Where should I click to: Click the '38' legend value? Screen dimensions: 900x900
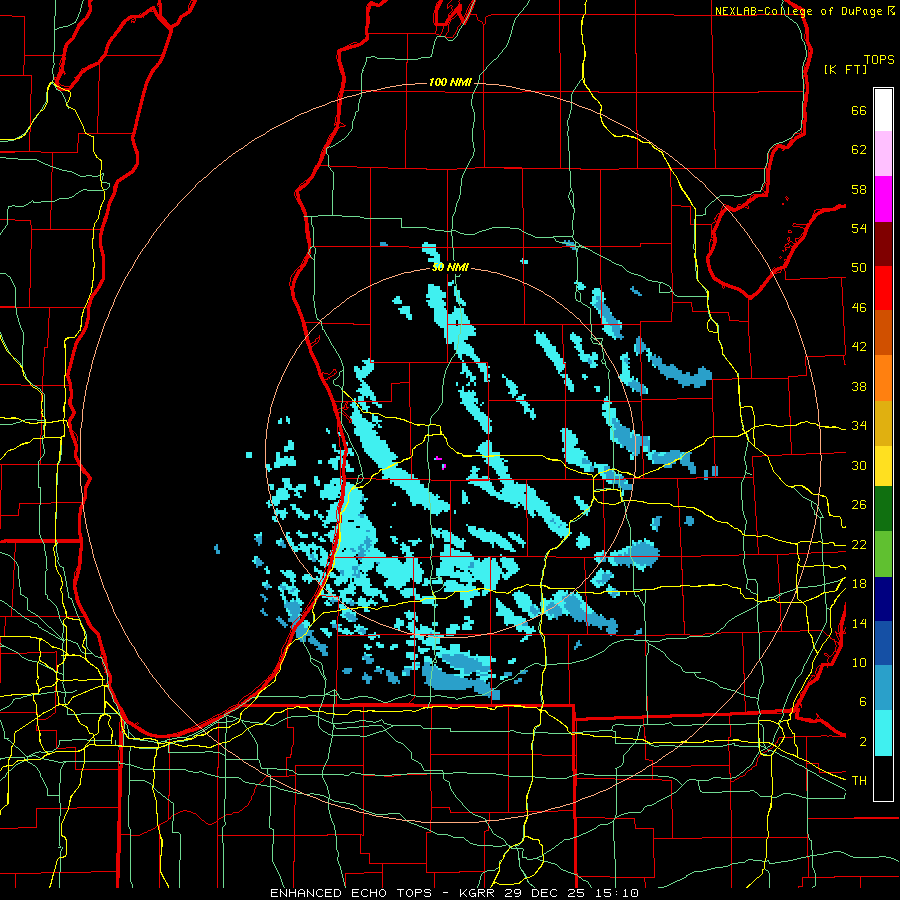[859, 386]
